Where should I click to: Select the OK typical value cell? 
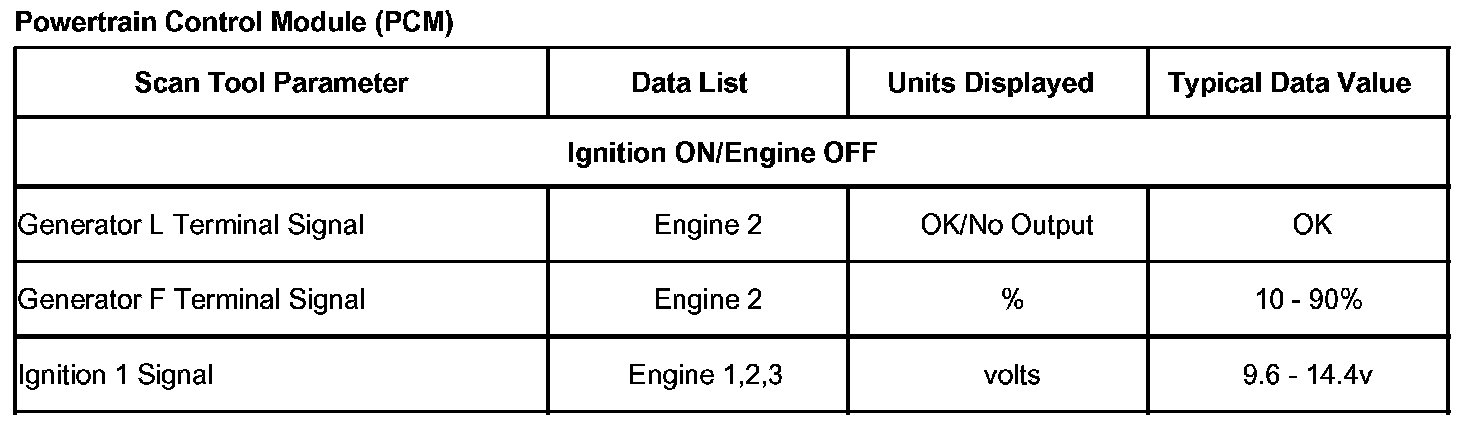(x=1311, y=225)
